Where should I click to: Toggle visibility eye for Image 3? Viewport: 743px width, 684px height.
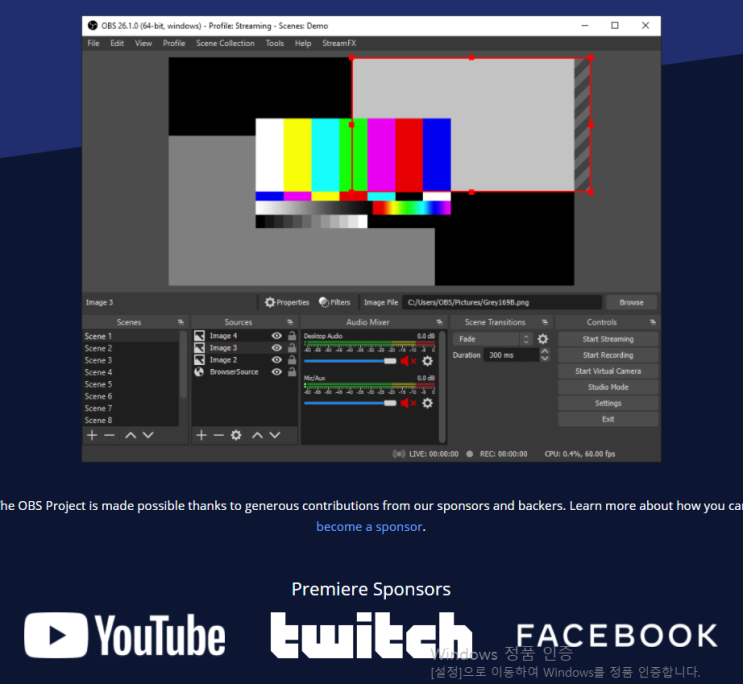click(277, 348)
